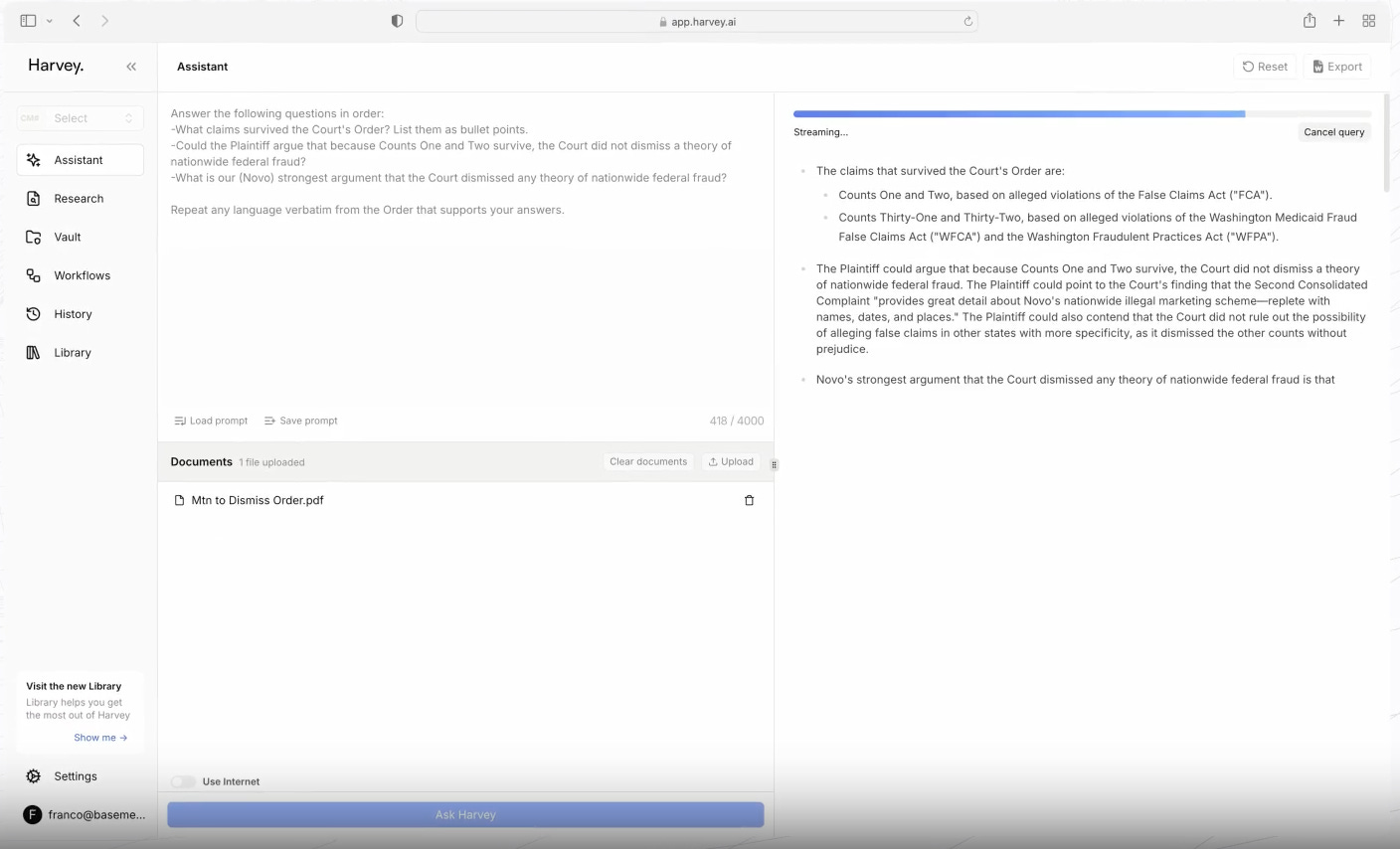Click the Settings gear icon
The image size is (1400, 849).
tap(33, 776)
